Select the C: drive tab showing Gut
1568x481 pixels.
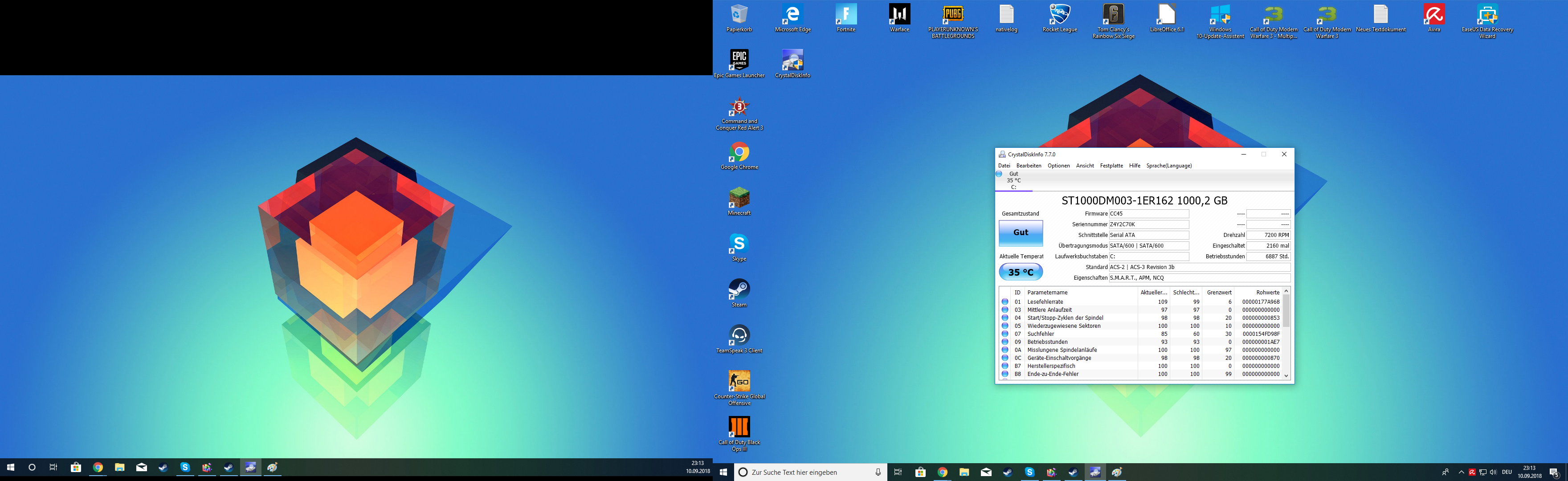click(x=1013, y=181)
